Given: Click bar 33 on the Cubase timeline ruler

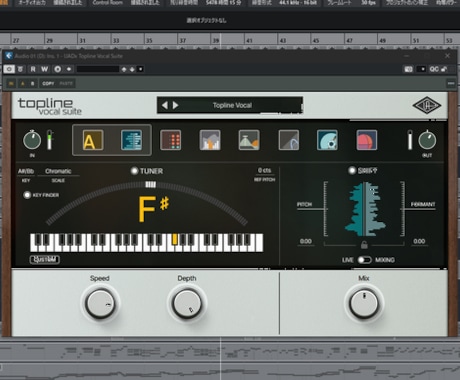Looking at the screenshot, I should click(x=116, y=40).
